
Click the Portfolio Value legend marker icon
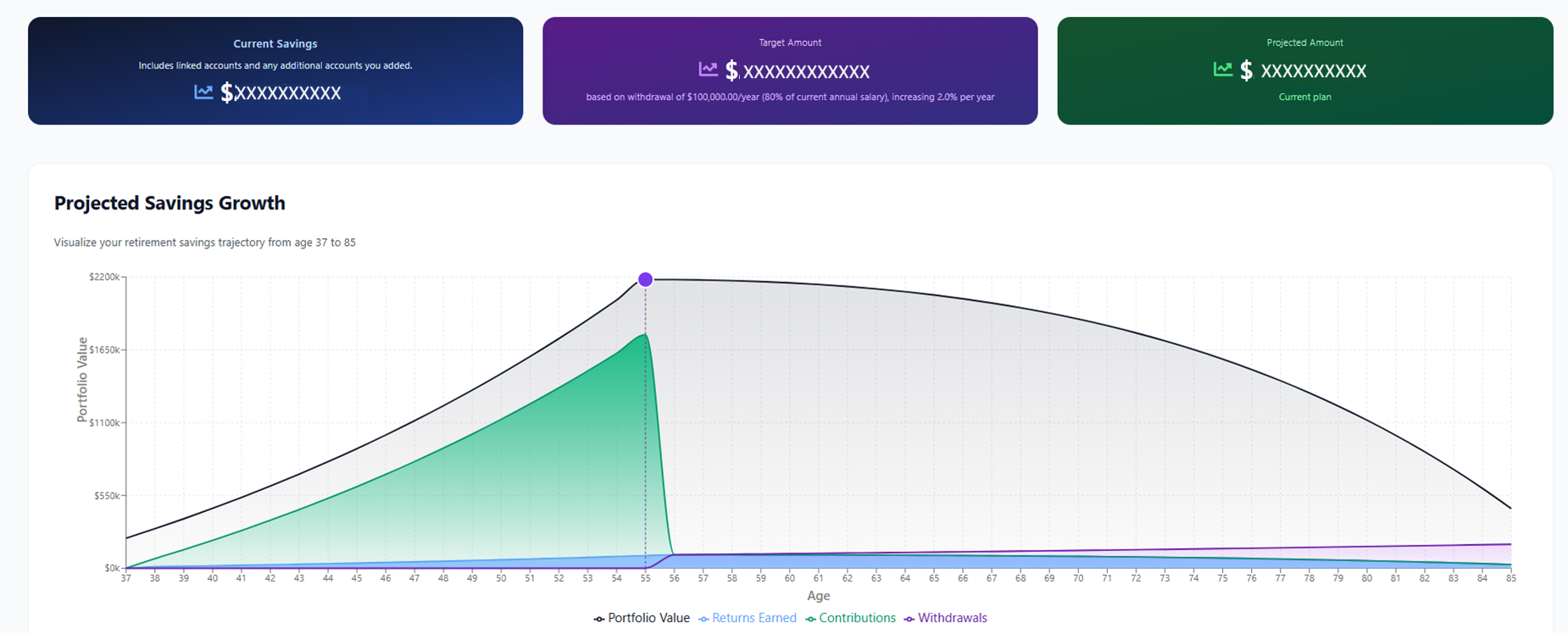(599, 619)
